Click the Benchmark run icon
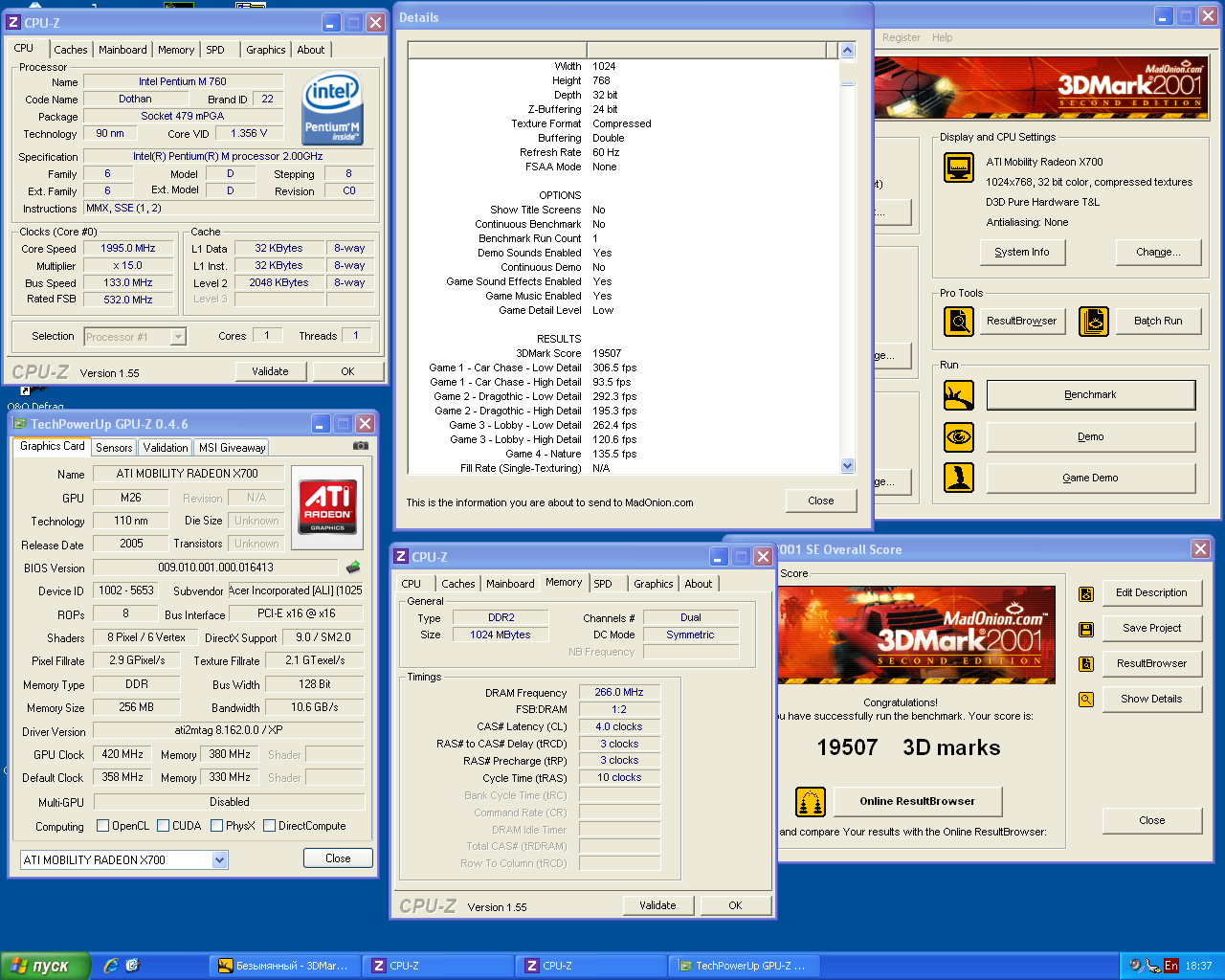Viewport: 1225px width, 980px height. (x=959, y=395)
